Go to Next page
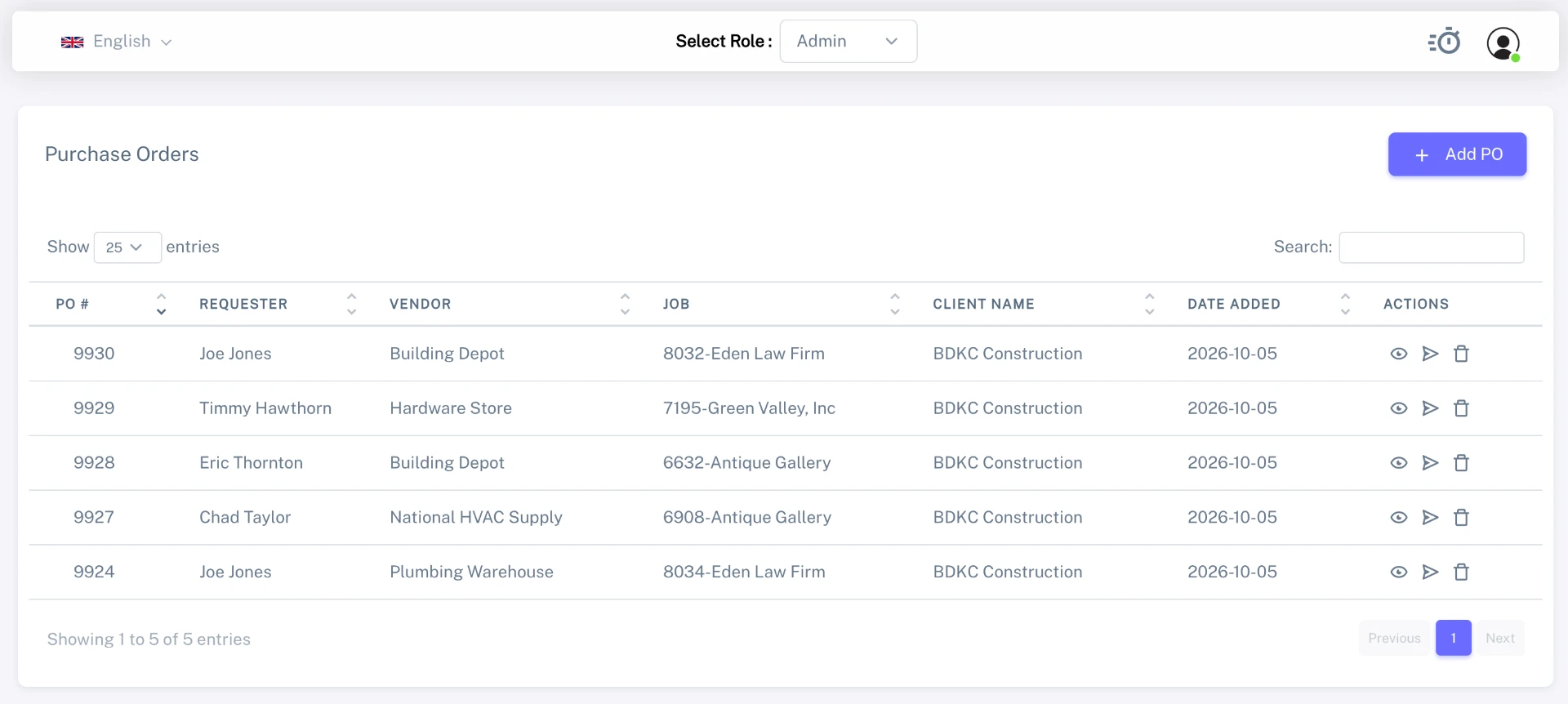 pyautogui.click(x=1500, y=639)
